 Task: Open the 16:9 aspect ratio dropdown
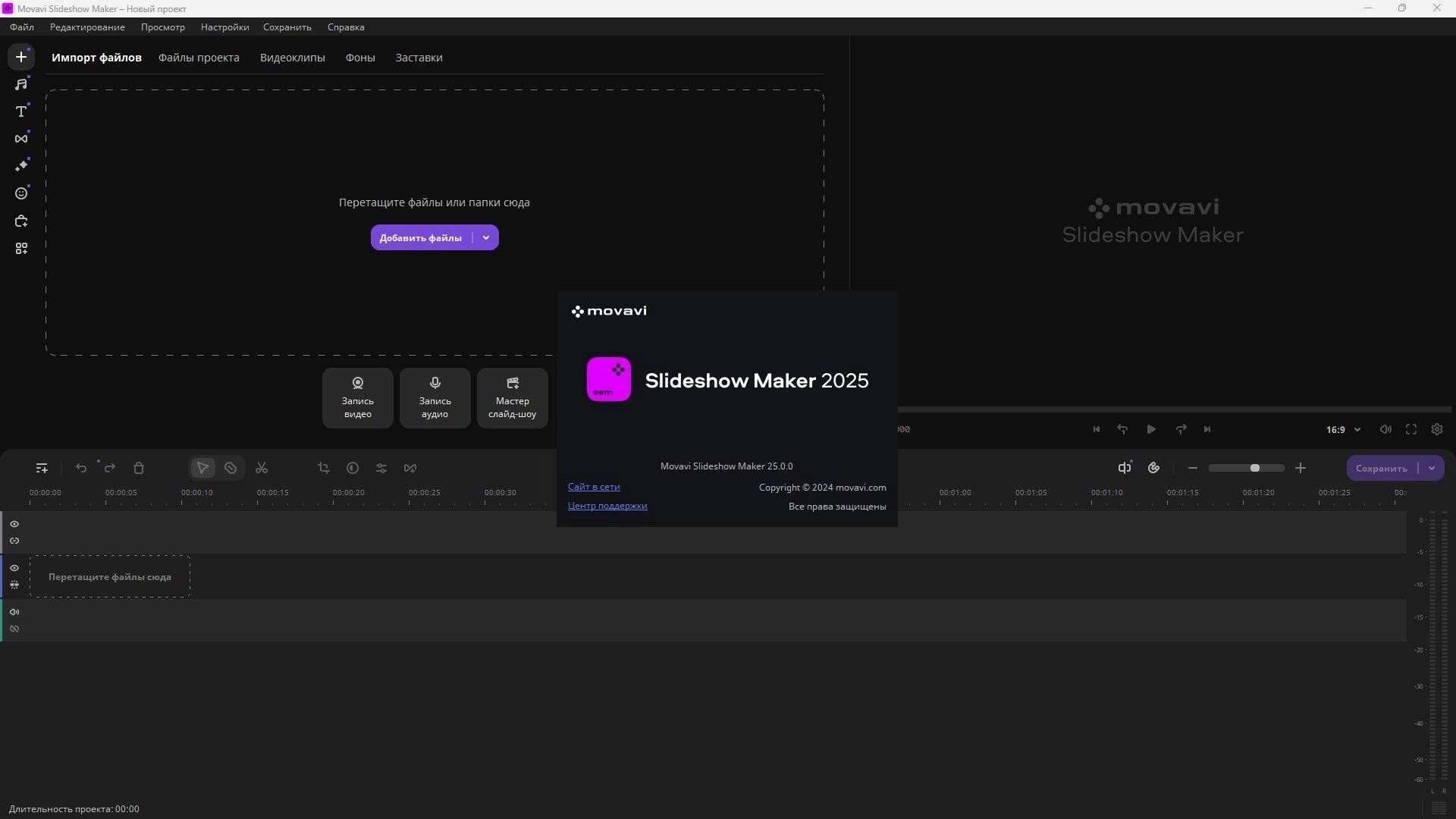(x=1343, y=429)
